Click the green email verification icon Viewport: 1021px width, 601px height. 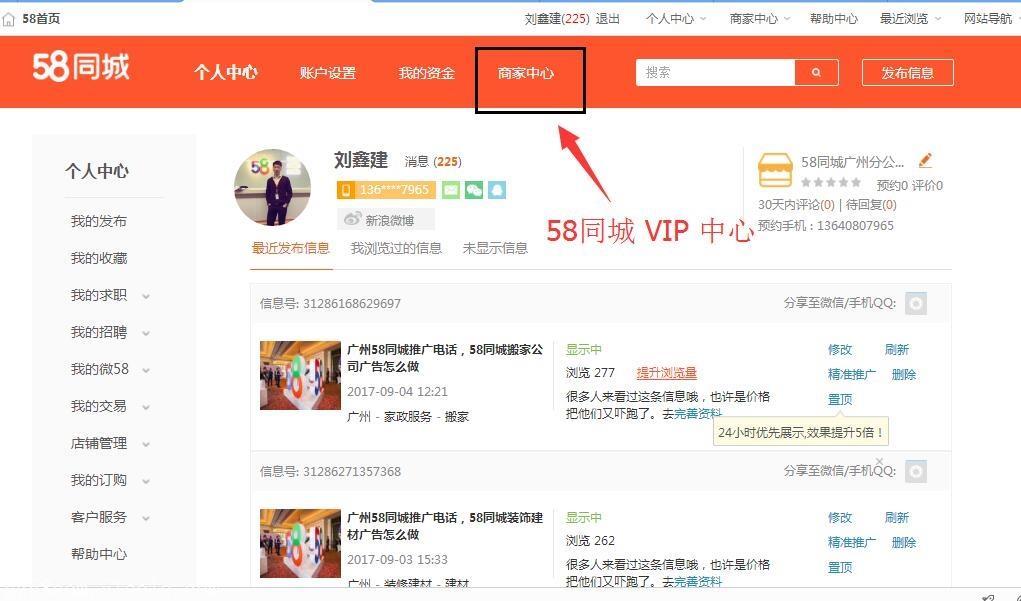point(451,189)
